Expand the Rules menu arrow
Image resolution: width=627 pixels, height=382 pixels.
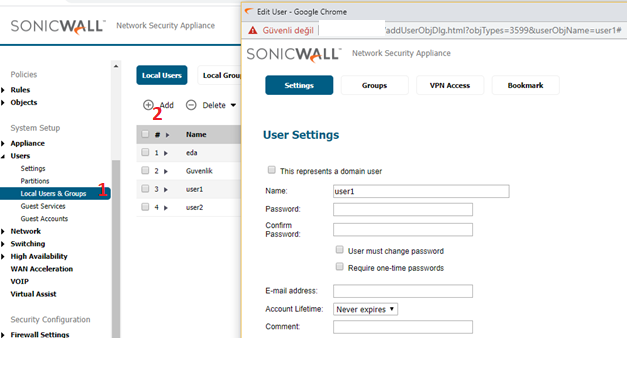[3, 90]
